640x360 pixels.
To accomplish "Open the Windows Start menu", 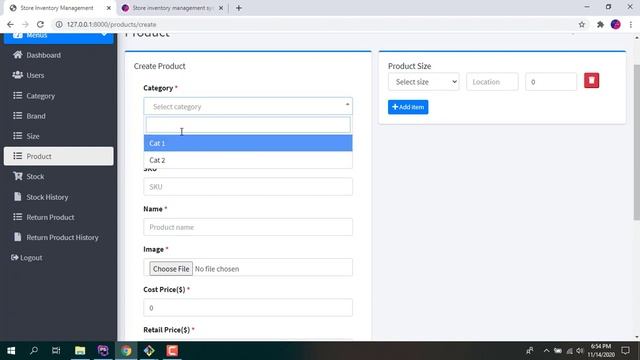I will [11, 351].
